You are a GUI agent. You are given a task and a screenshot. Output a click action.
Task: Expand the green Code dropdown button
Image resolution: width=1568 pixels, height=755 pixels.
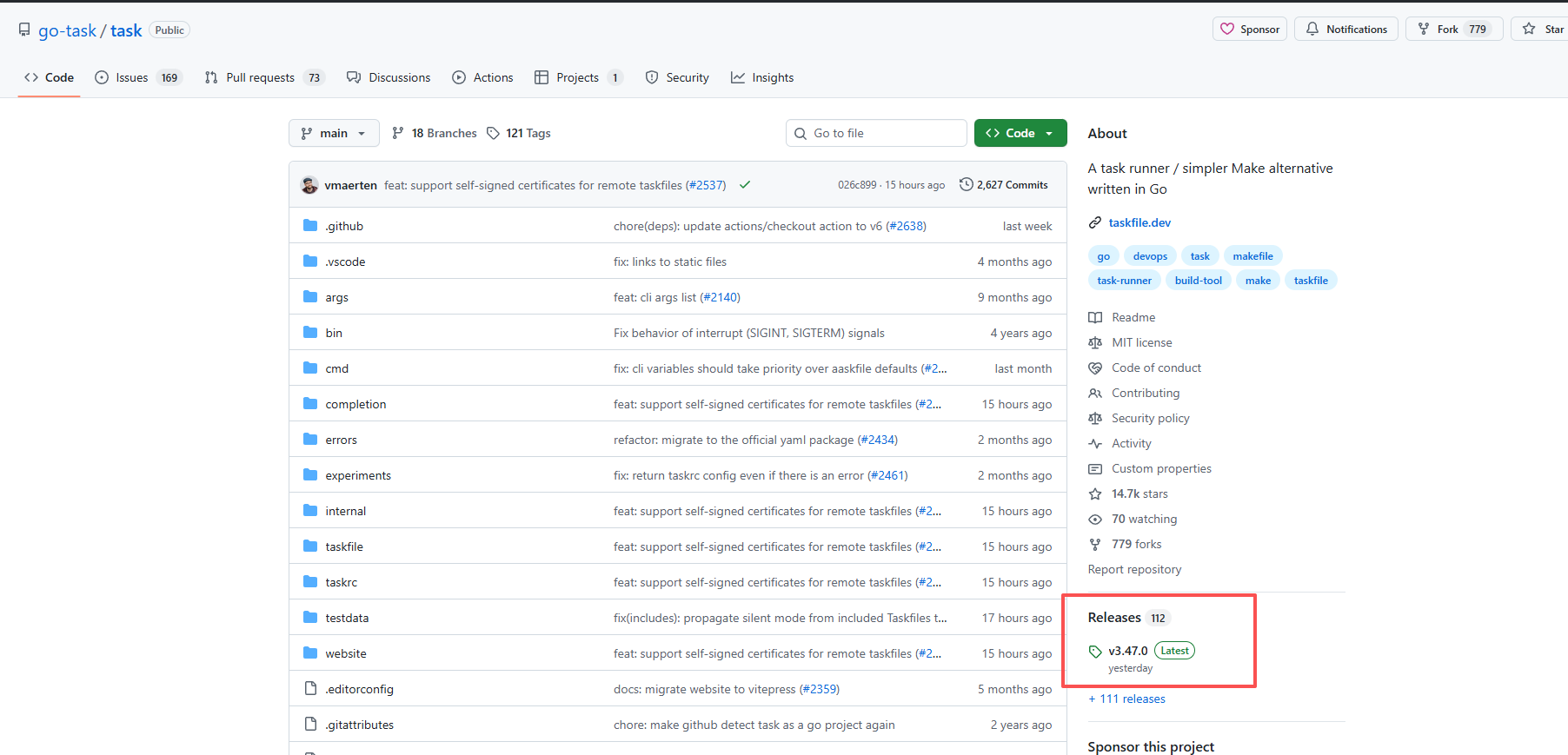pos(1020,133)
